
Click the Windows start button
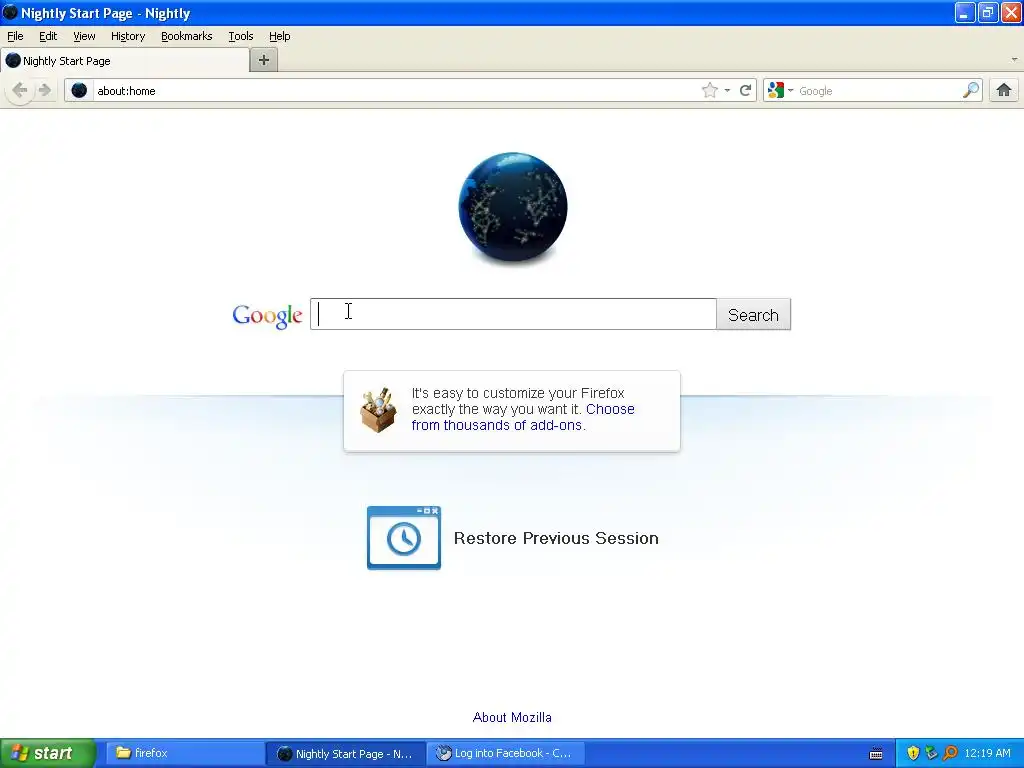click(x=48, y=753)
